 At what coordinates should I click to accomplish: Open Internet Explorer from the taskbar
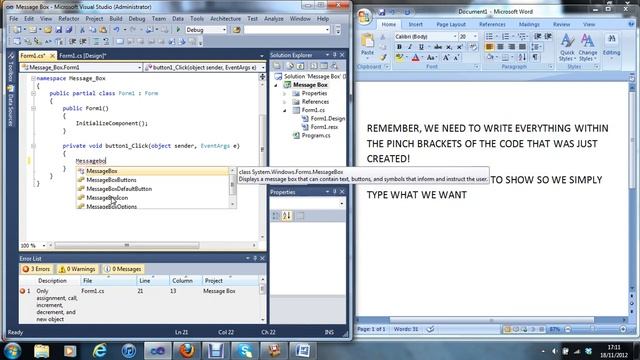coord(100,351)
